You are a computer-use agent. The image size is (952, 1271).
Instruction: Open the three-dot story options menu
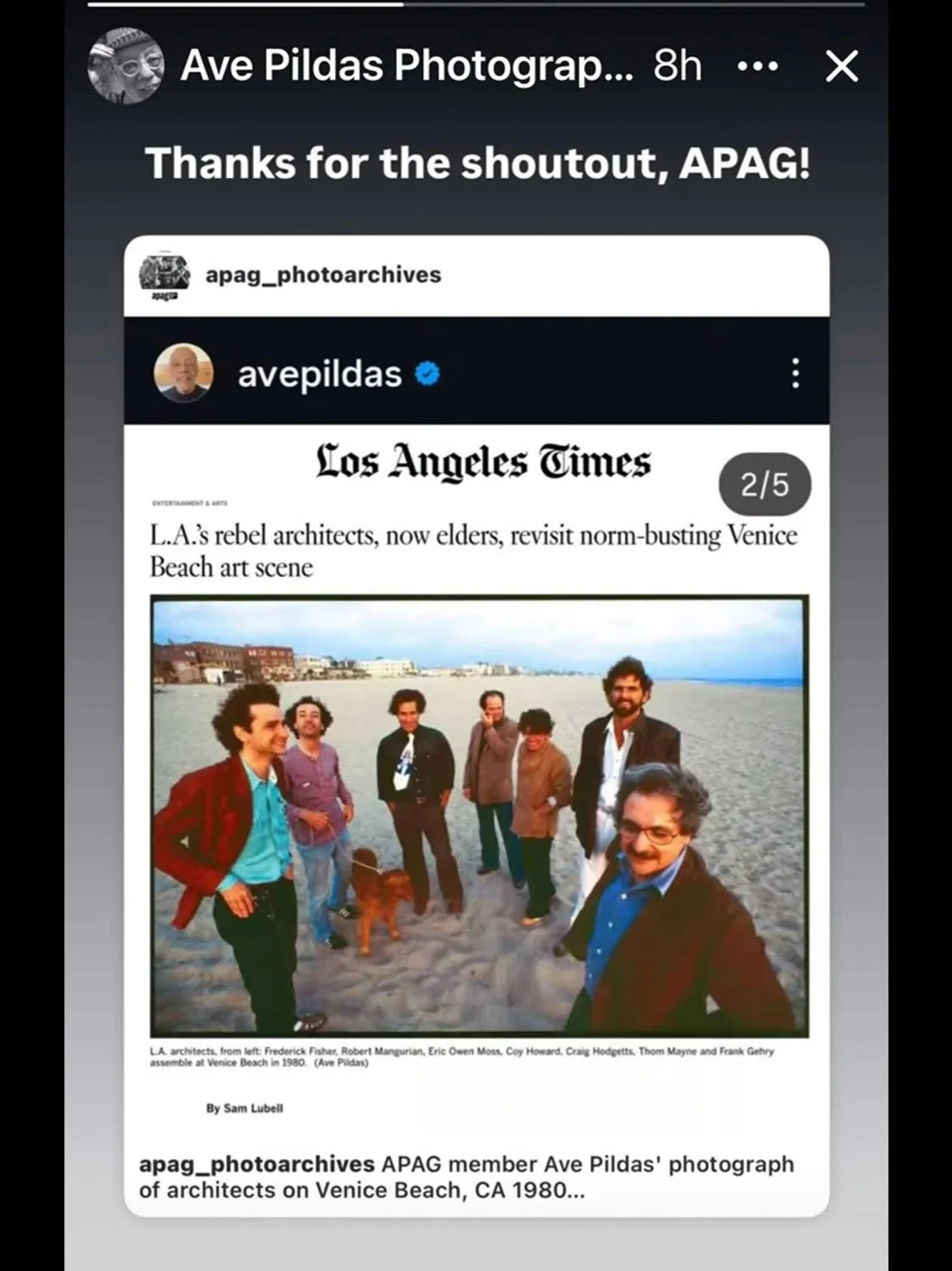(x=758, y=66)
